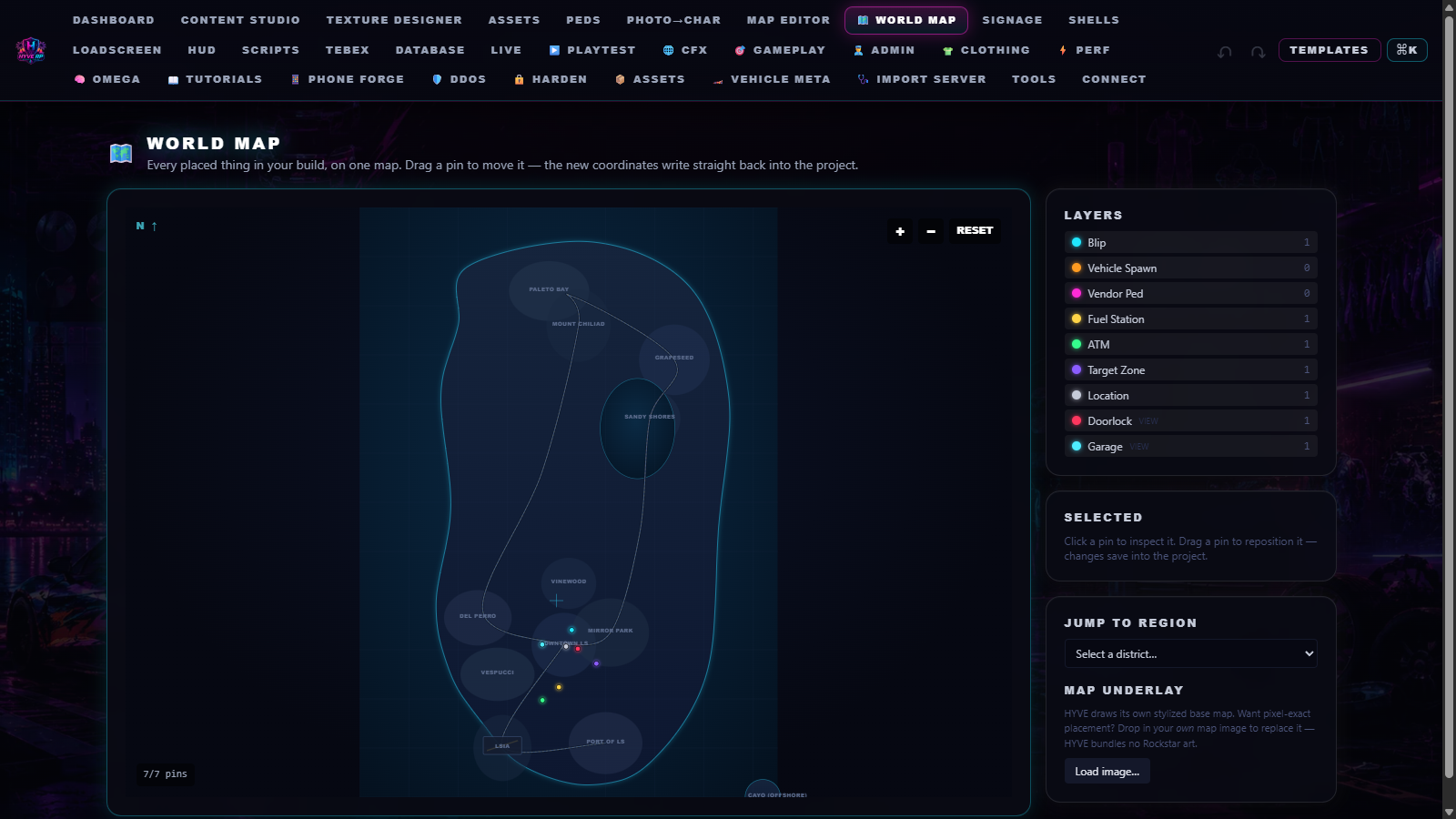Click the cyan Blip pin on the map
The width and height of the screenshot is (1456, 819).
(x=571, y=630)
